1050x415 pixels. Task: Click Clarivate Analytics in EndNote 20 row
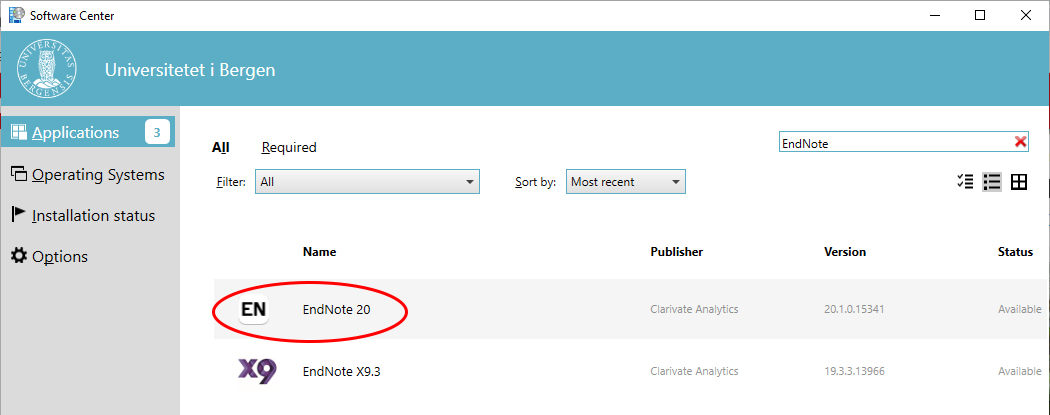point(694,309)
